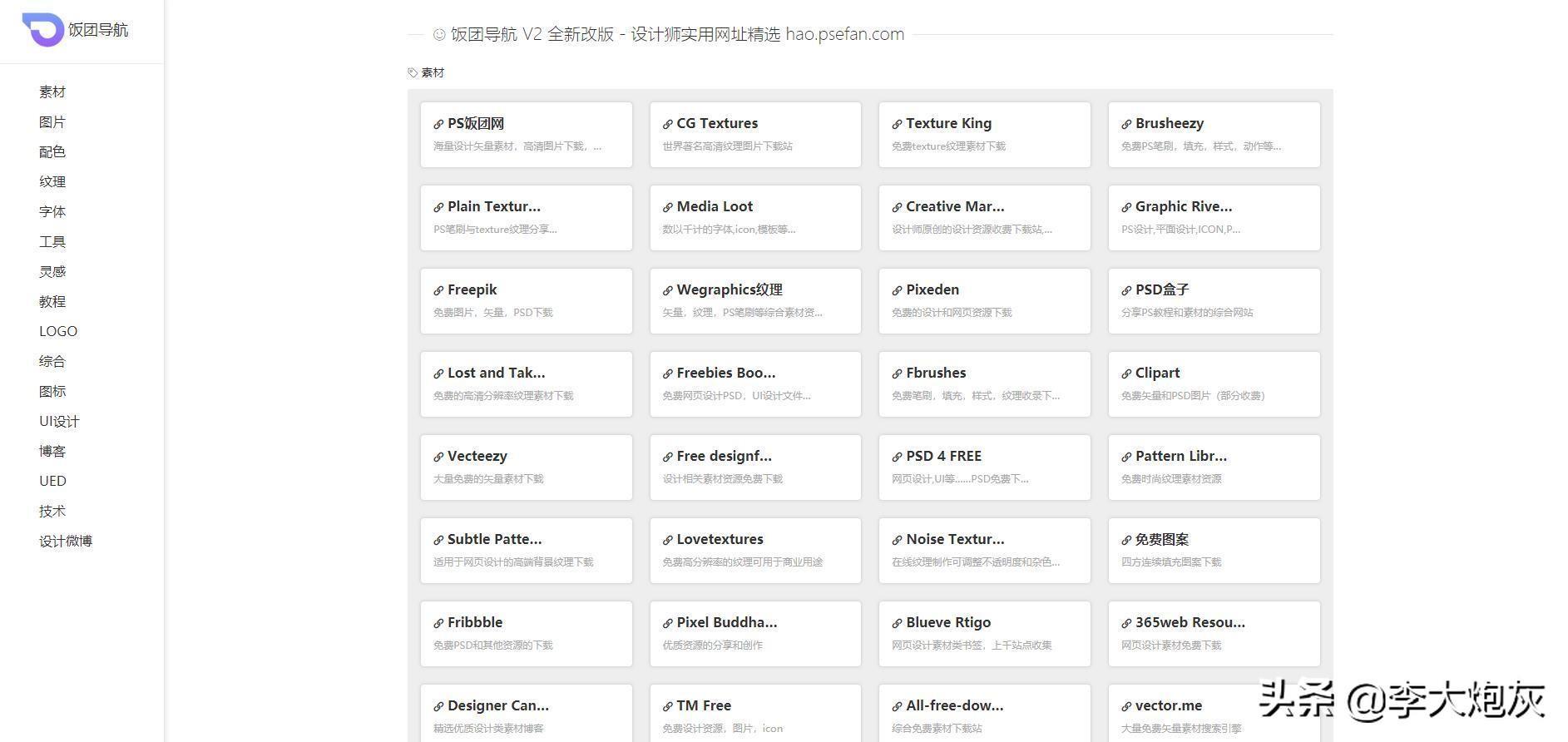
Task: Click the tag icon next to 素材 heading
Action: [413, 73]
